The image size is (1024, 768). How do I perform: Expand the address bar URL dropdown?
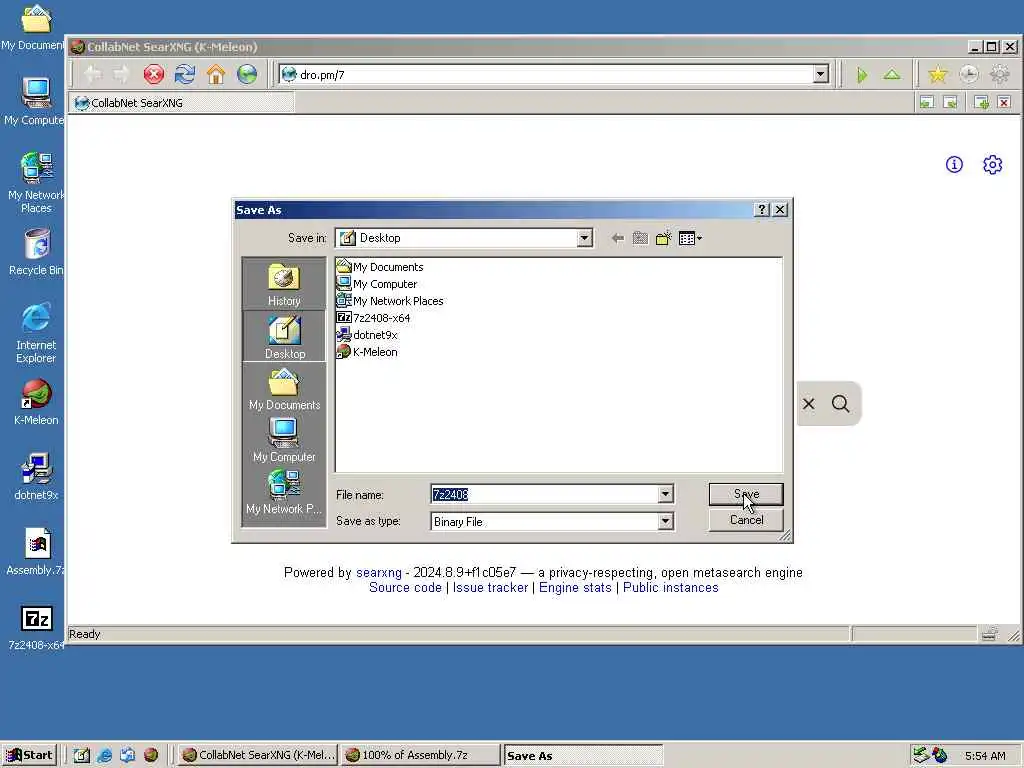point(821,74)
